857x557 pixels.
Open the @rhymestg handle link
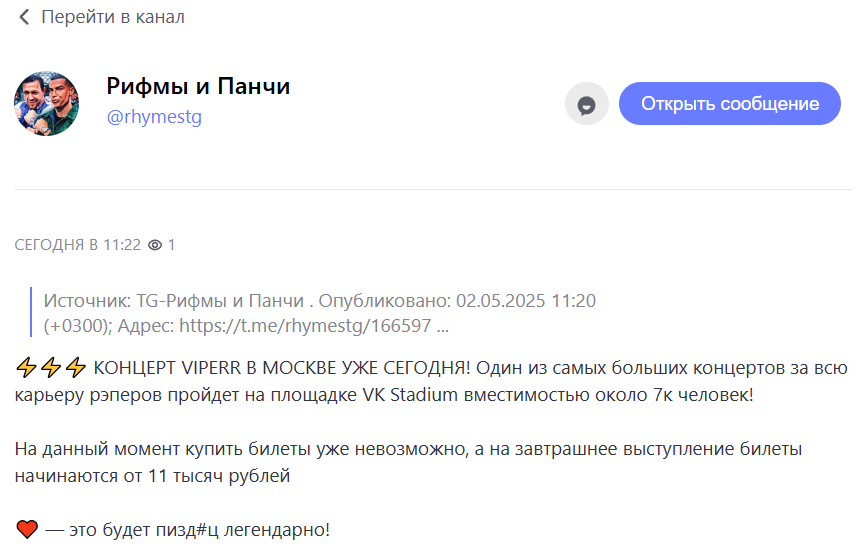[154, 117]
